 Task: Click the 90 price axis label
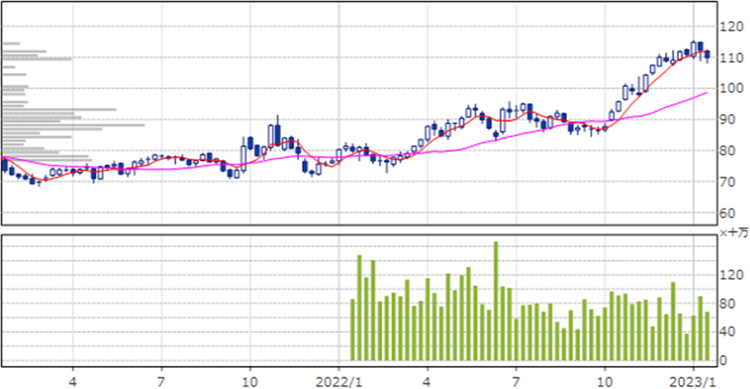point(728,120)
